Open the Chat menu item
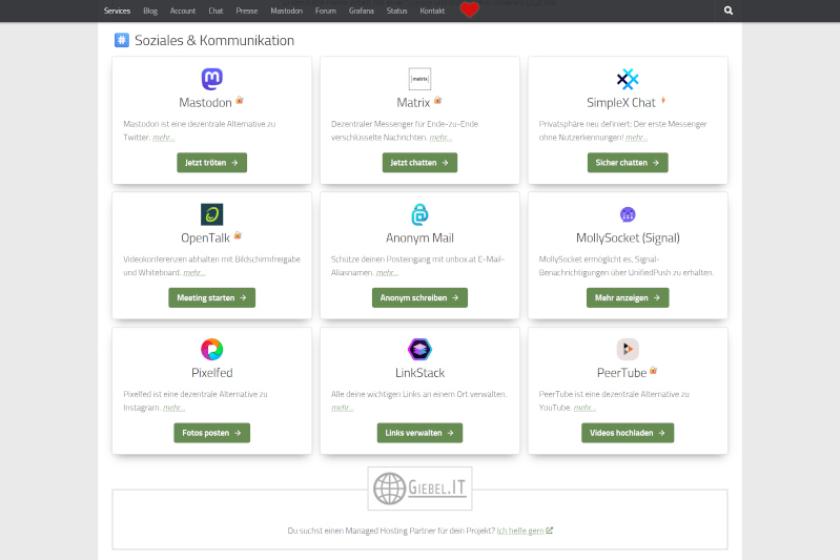 tap(216, 11)
